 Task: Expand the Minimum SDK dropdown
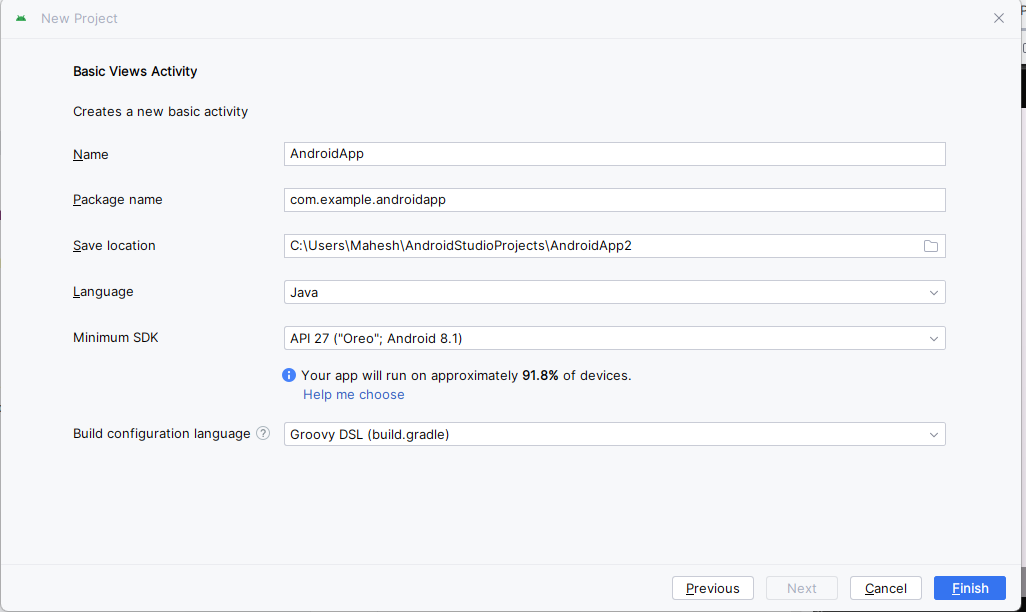click(x=614, y=338)
